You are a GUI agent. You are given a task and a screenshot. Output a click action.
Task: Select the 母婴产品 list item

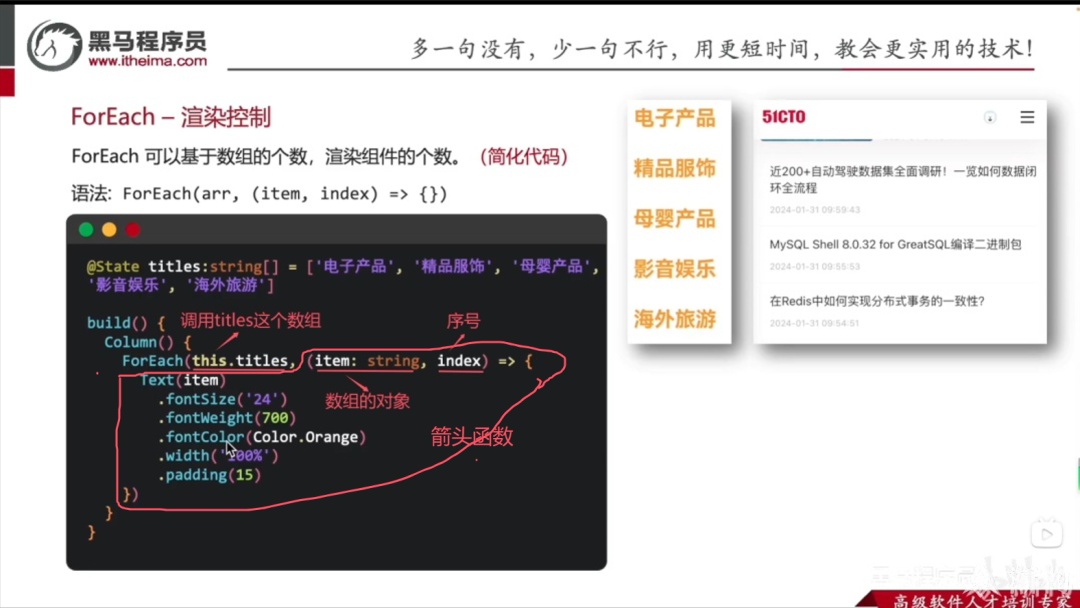pos(674,219)
